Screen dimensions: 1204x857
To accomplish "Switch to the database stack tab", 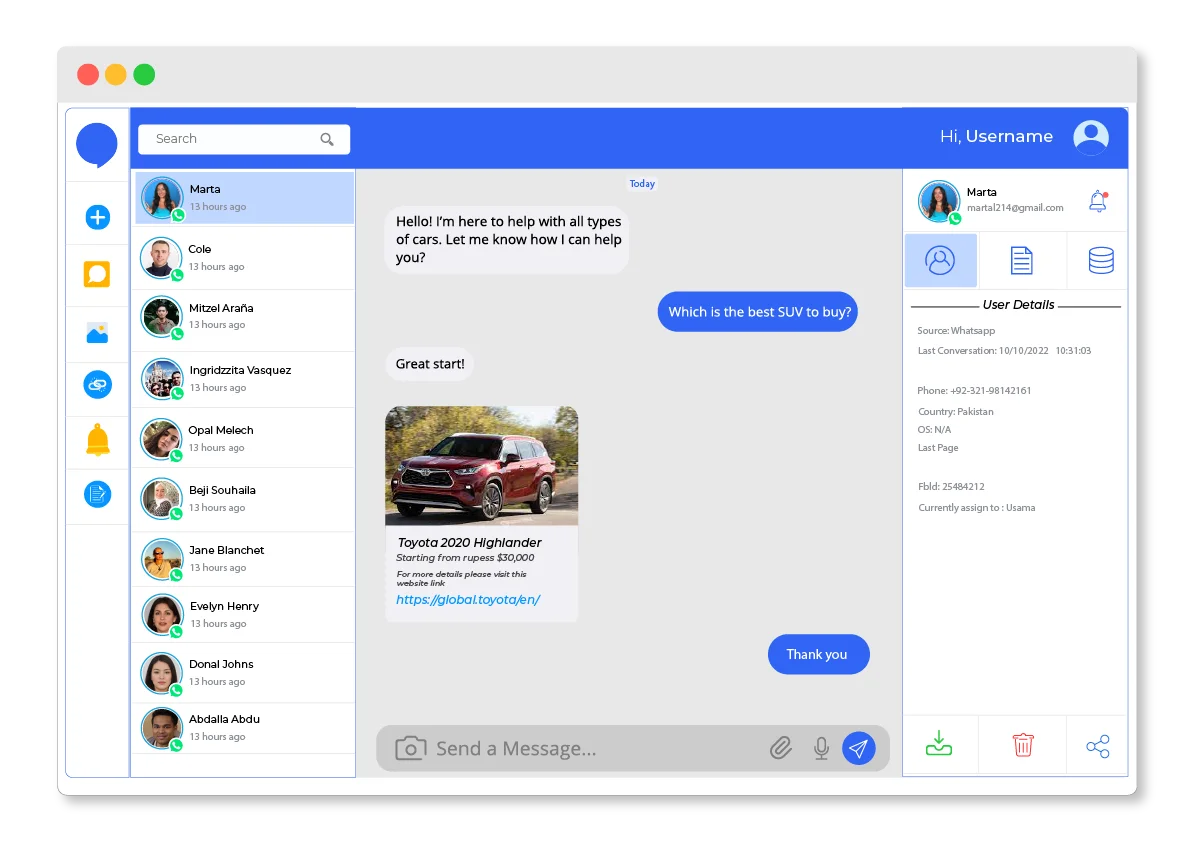I will coord(1100,261).
